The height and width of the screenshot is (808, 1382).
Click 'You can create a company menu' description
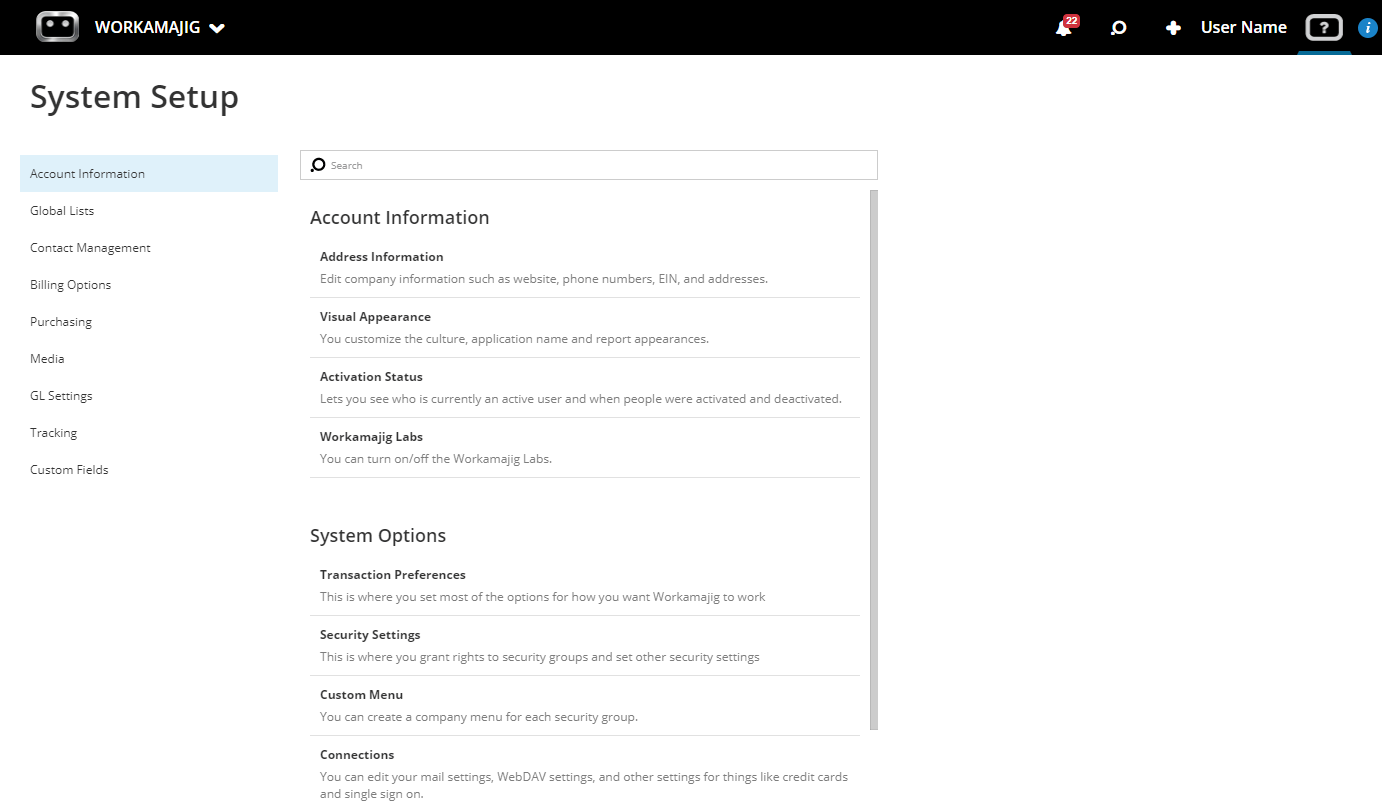click(479, 717)
